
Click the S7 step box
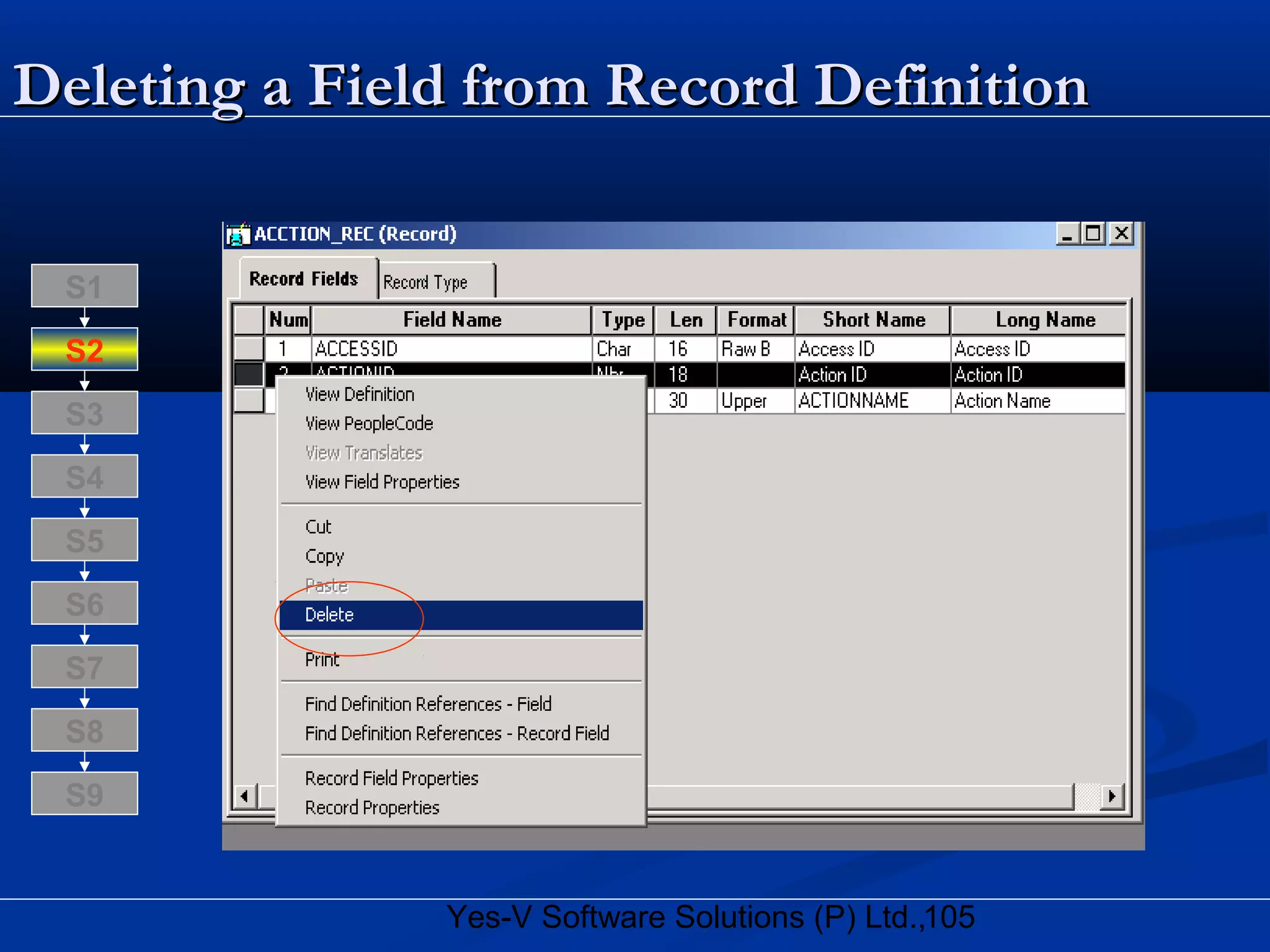point(84,666)
